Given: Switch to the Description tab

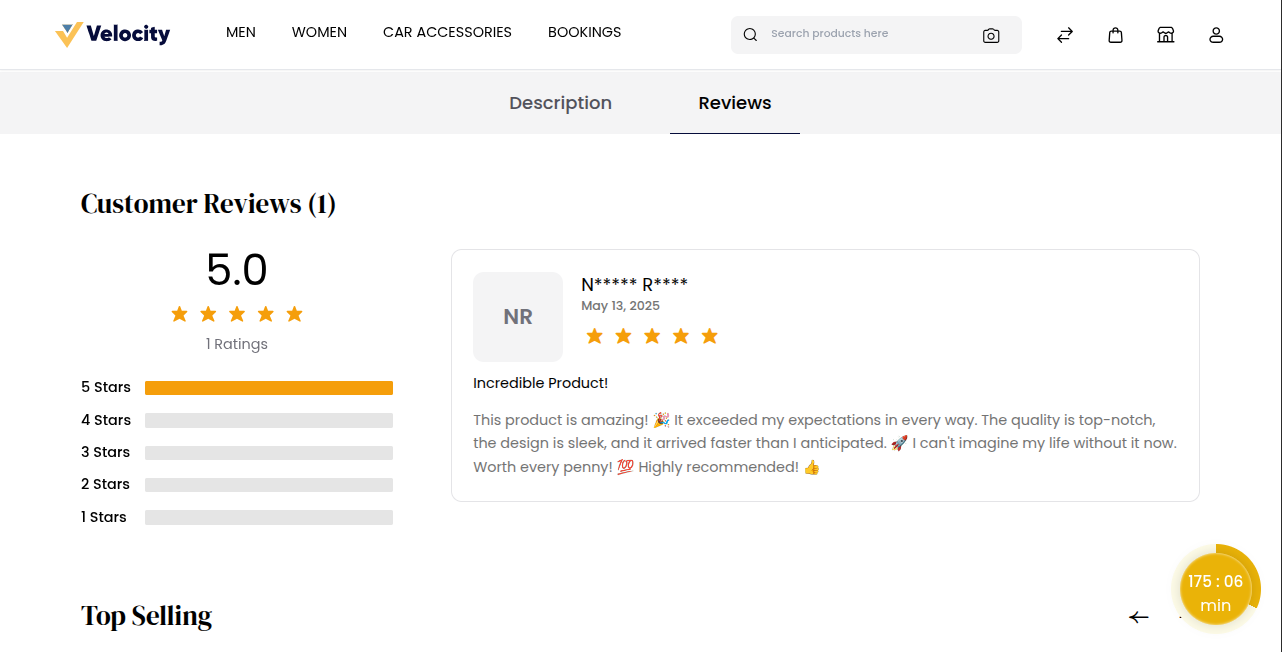Looking at the screenshot, I should [560, 102].
